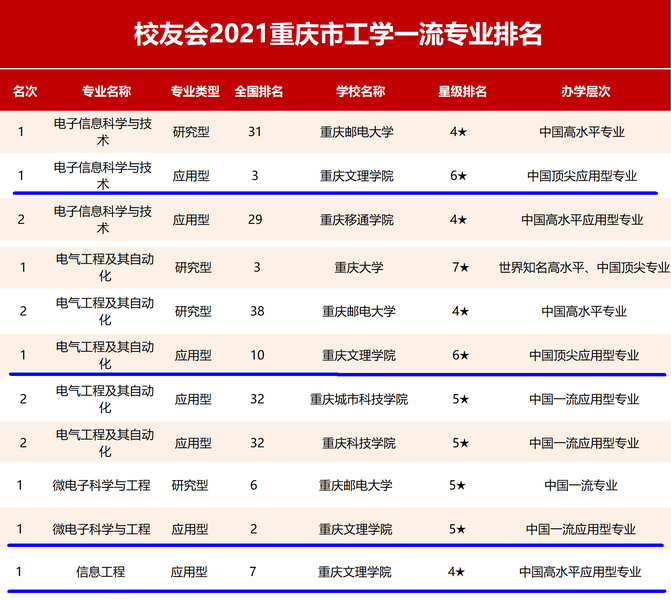This screenshot has width=671, height=600.
Task: Click the national rank 29 cell
Action: pos(254,219)
